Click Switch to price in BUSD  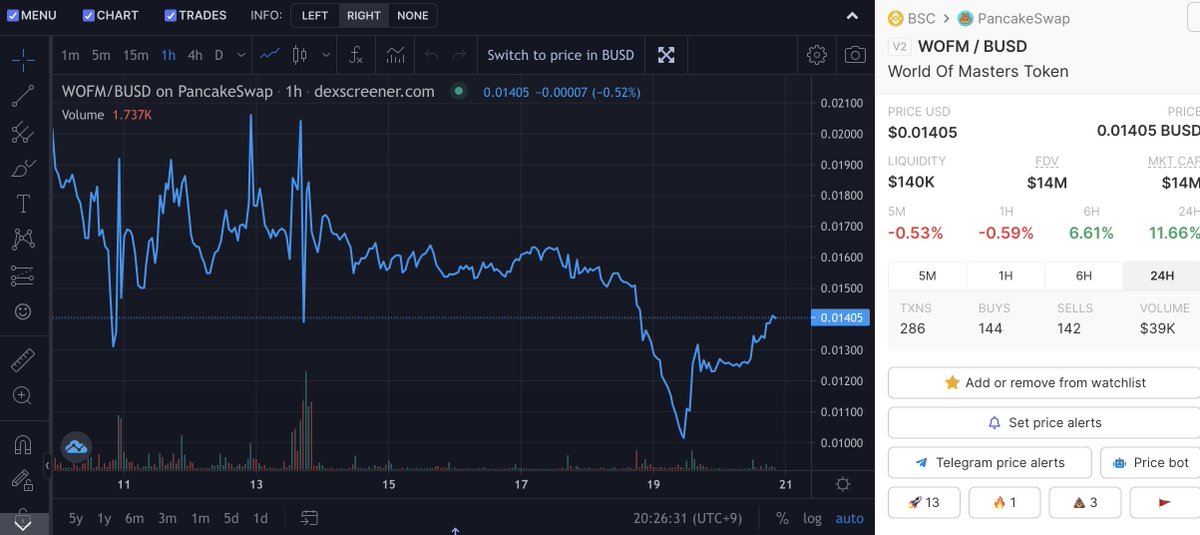click(x=561, y=55)
